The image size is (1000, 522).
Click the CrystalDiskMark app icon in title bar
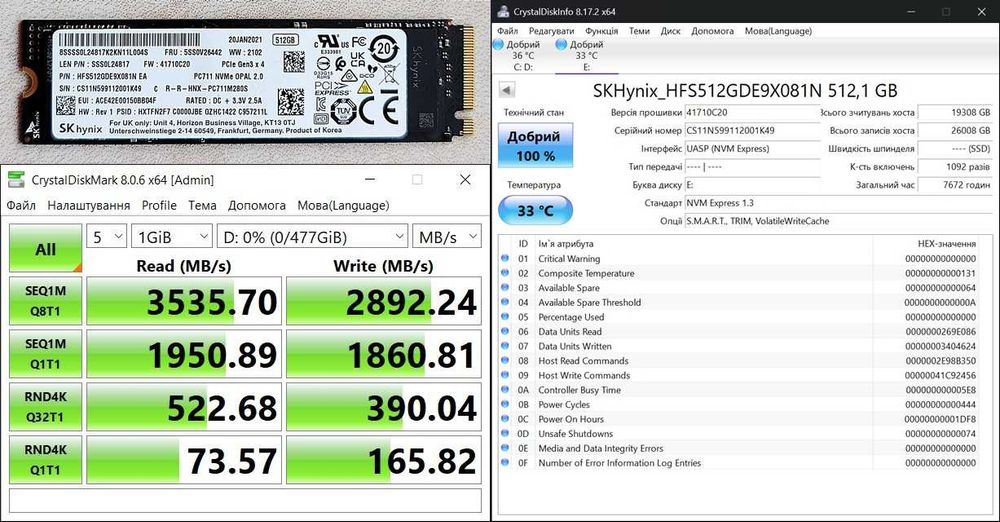16,179
